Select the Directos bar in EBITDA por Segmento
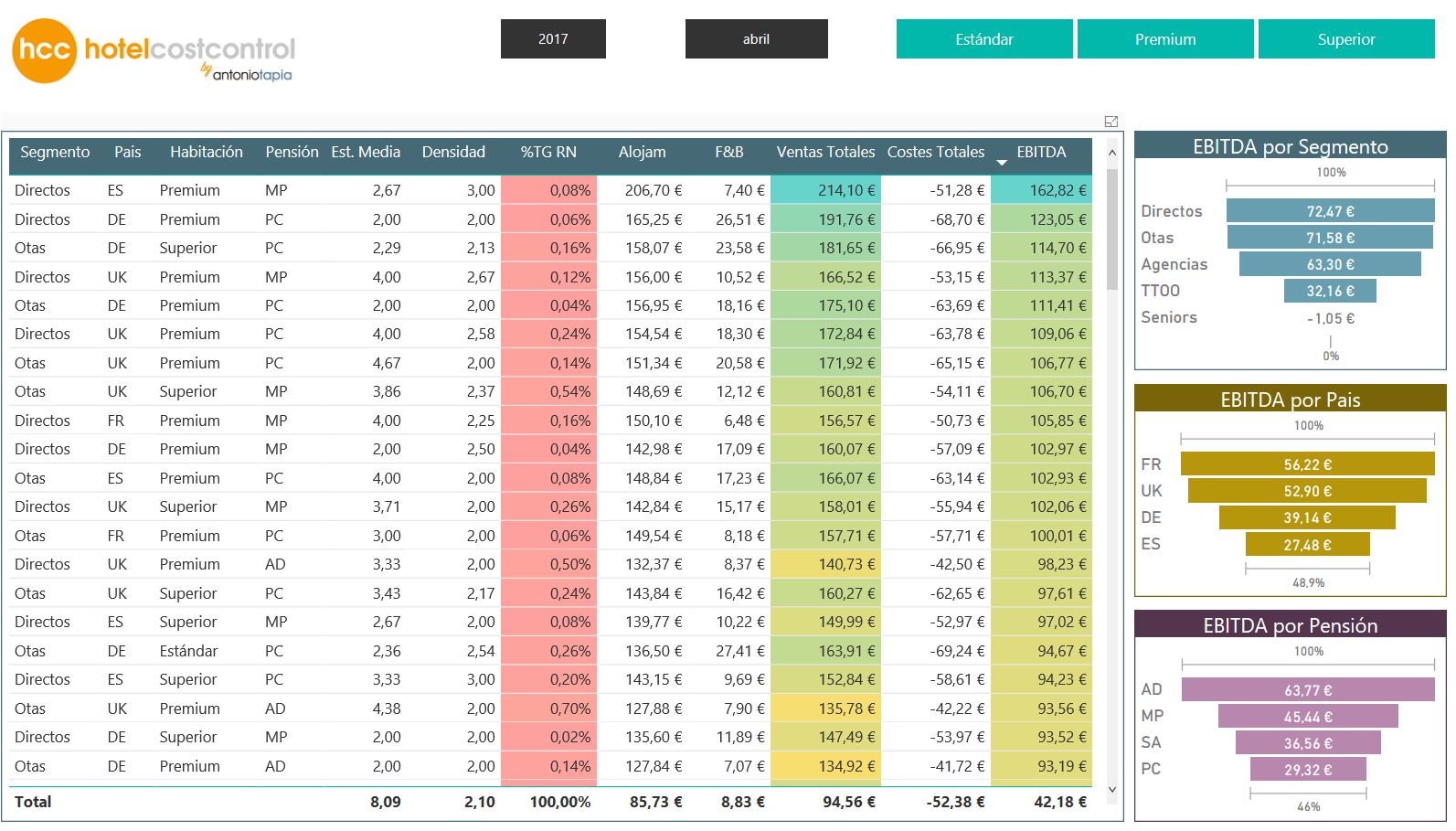 [1330, 211]
